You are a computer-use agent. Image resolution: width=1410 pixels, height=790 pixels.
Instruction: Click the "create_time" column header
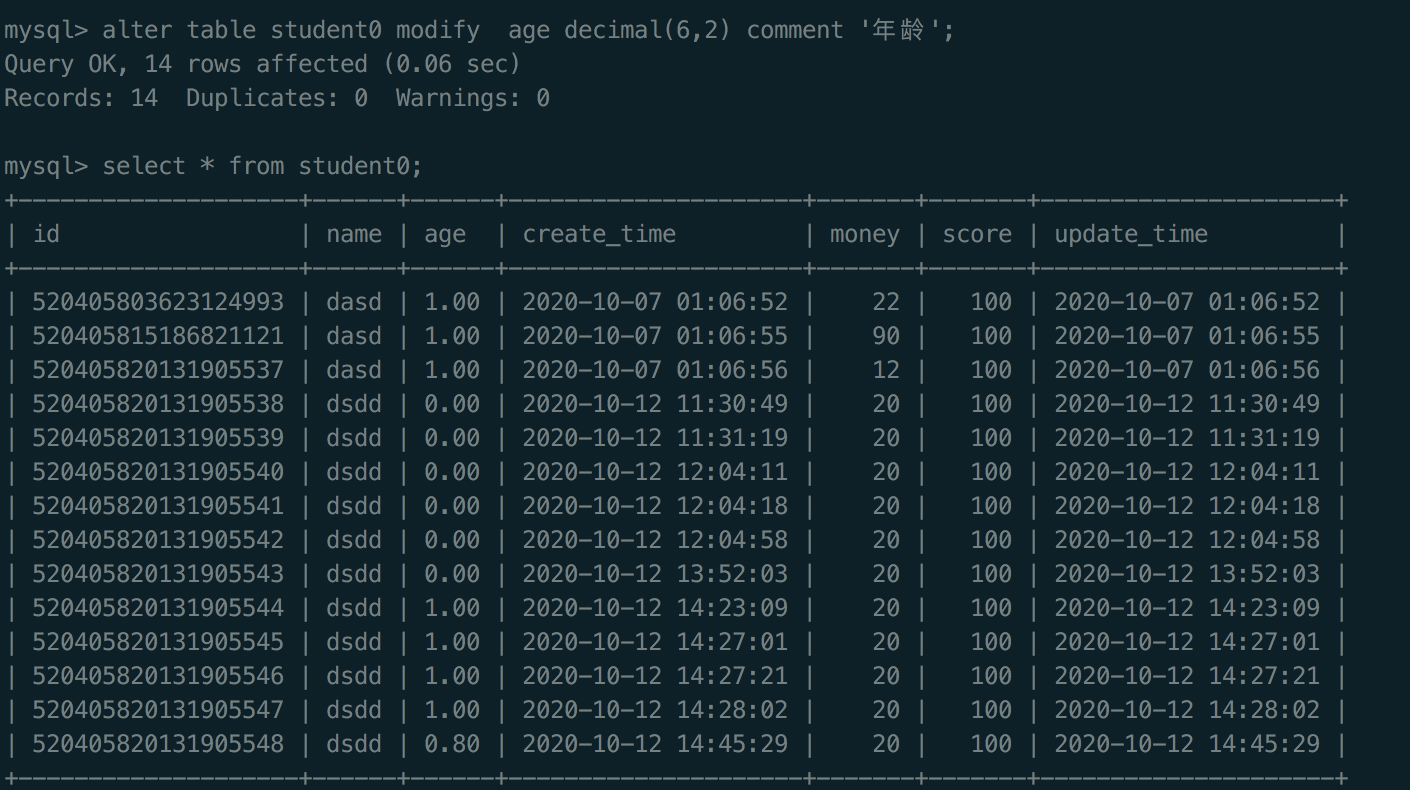tap(599, 234)
